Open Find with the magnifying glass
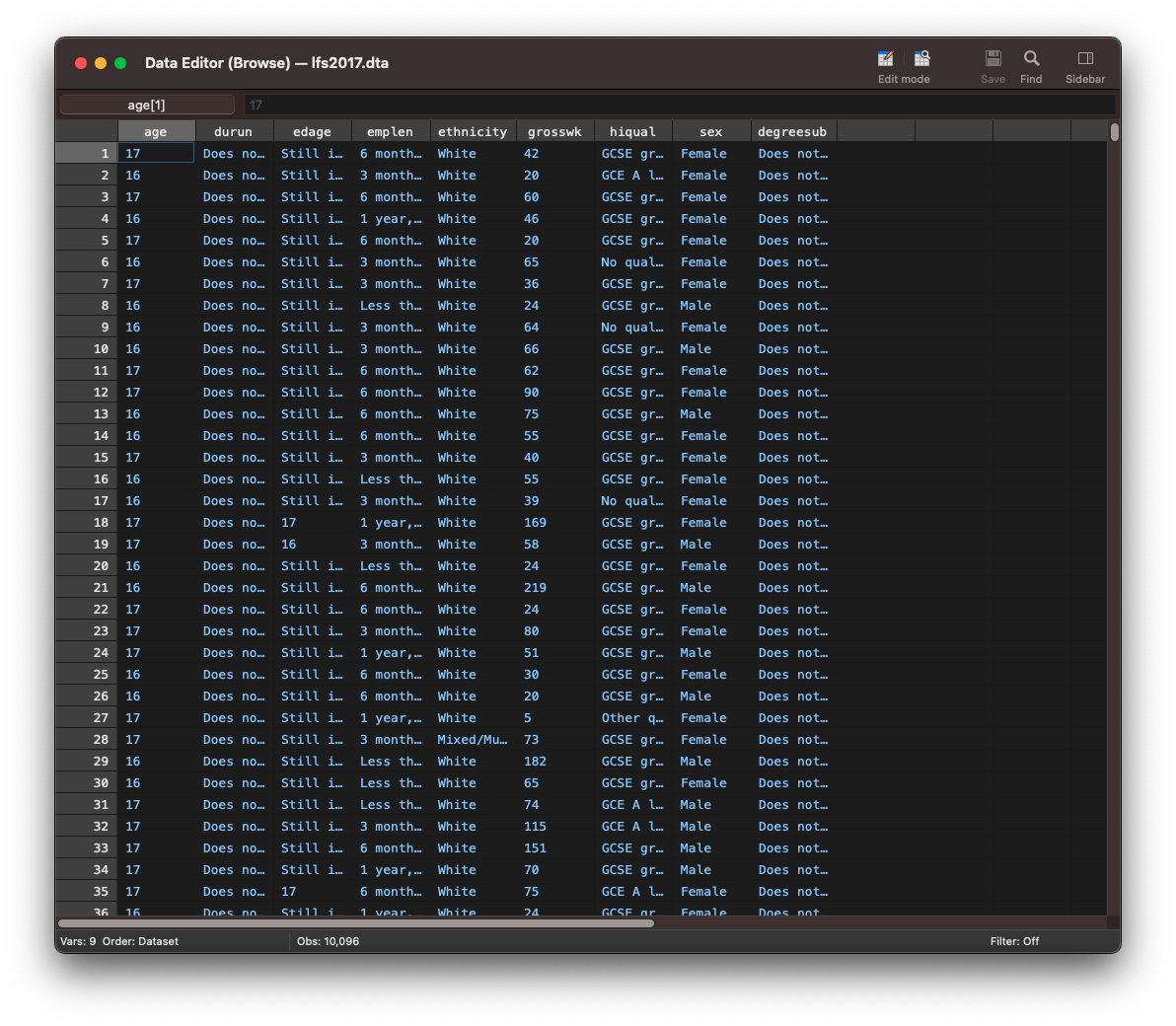The width and height of the screenshot is (1176, 1026). click(x=1031, y=59)
